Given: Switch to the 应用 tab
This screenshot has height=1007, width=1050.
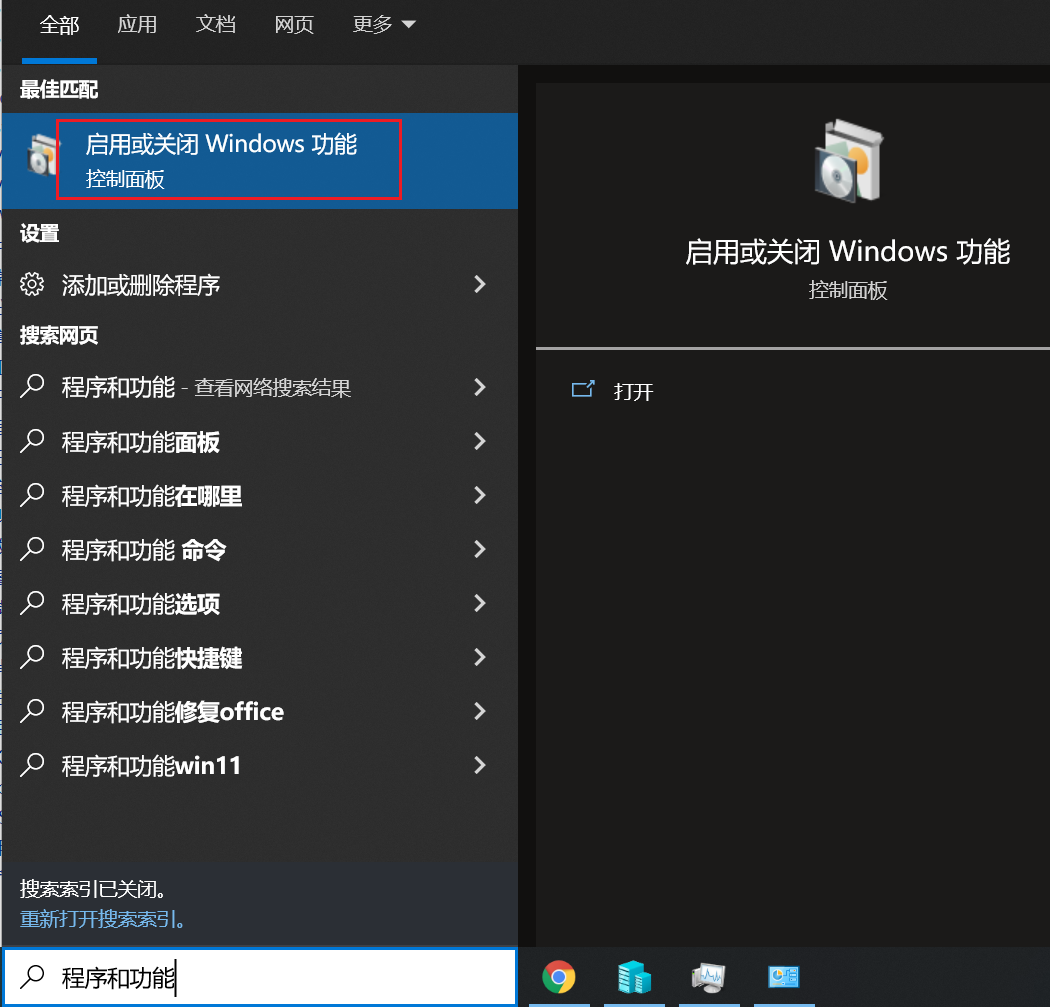Looking at the screenshot, I should [137, 25].
